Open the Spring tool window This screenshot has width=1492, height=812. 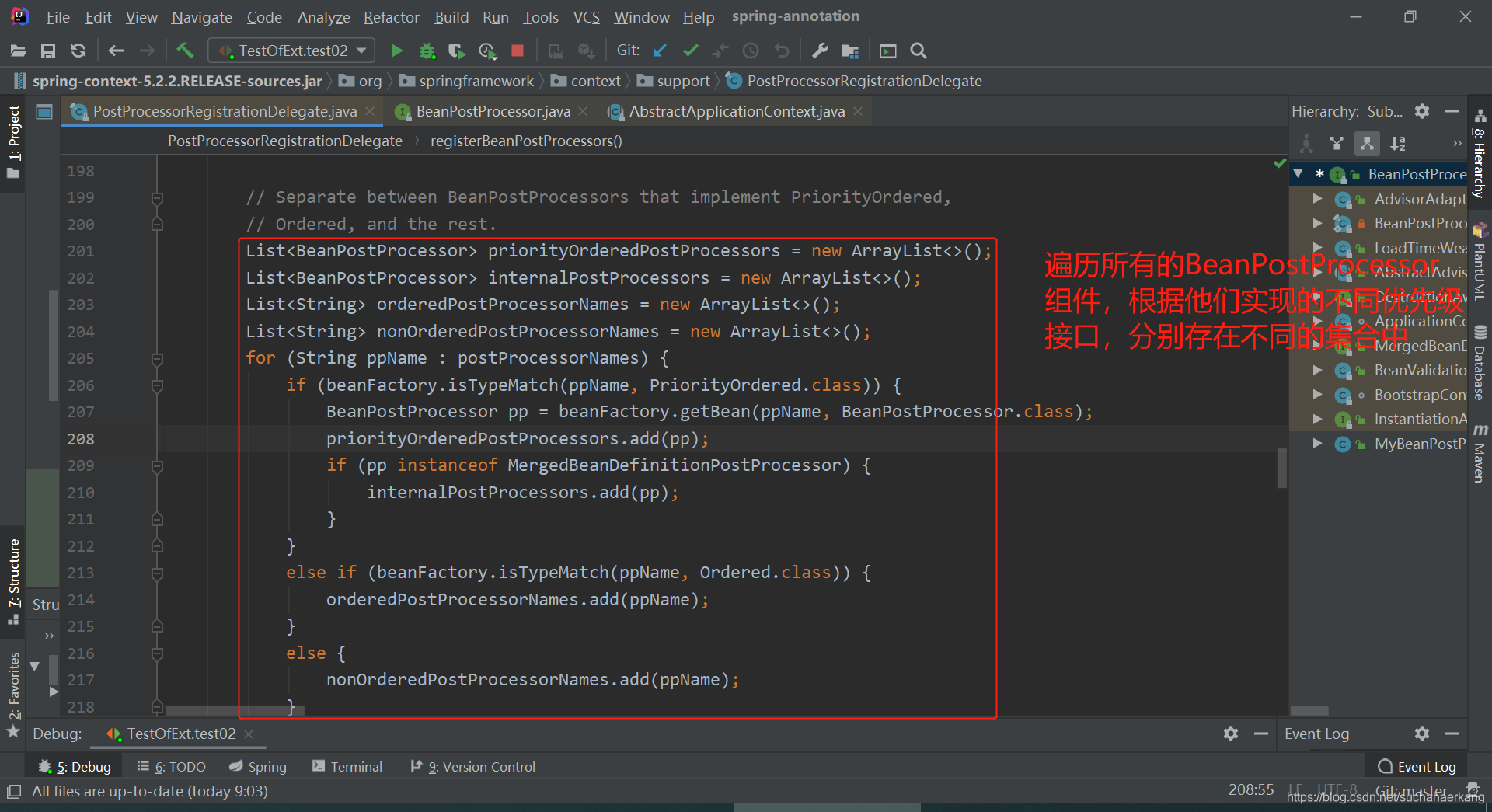pos(258,767)
